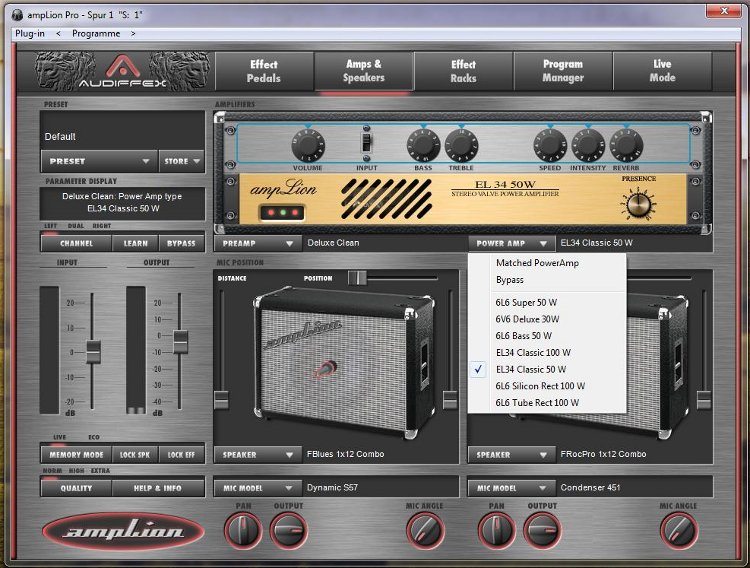Open the right Speaker dropdown
The width and height of the screenshot is (750, 568).
tap(511, 455)
